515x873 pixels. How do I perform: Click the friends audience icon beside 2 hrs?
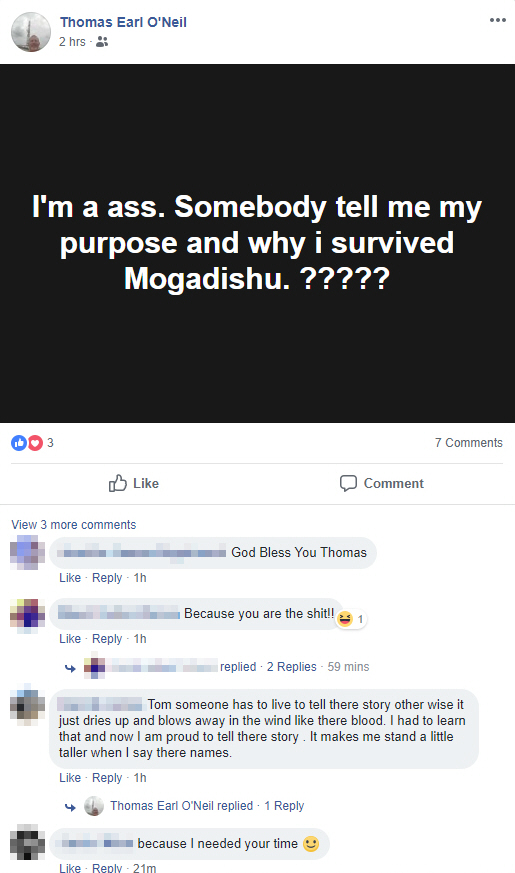pyautogui.click(x=102, y=42)
